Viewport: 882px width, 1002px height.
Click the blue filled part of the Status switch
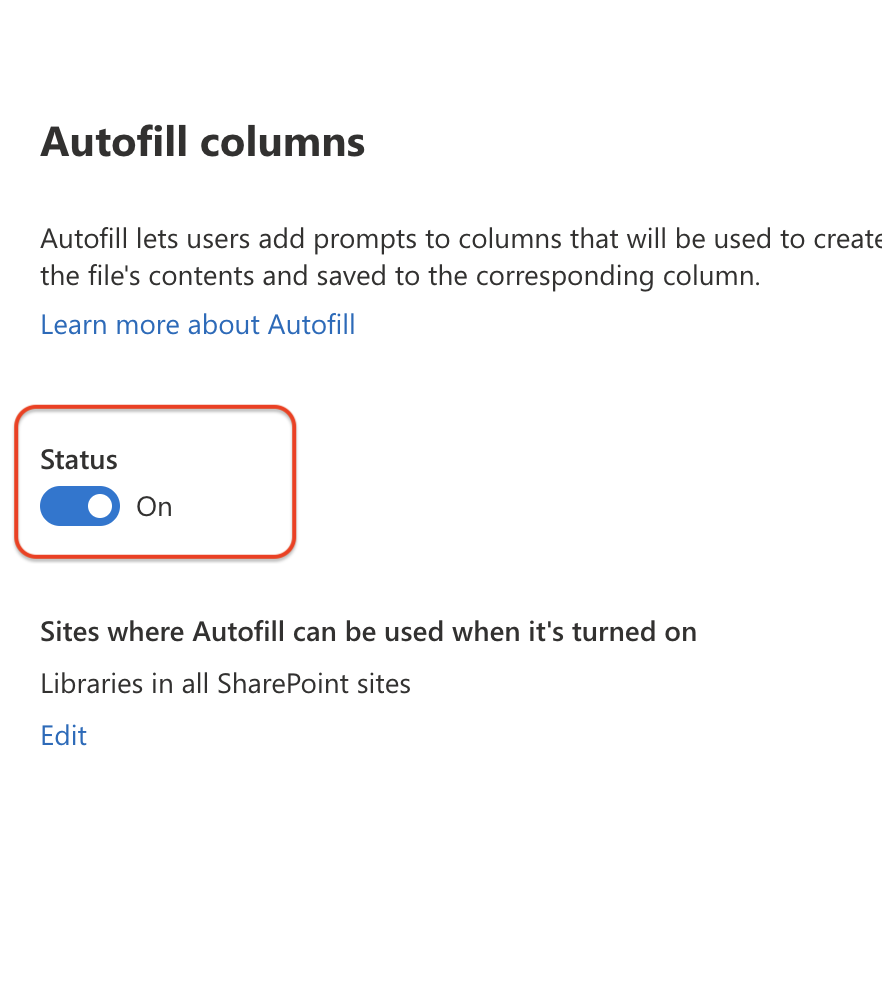(x=63, y=506)
